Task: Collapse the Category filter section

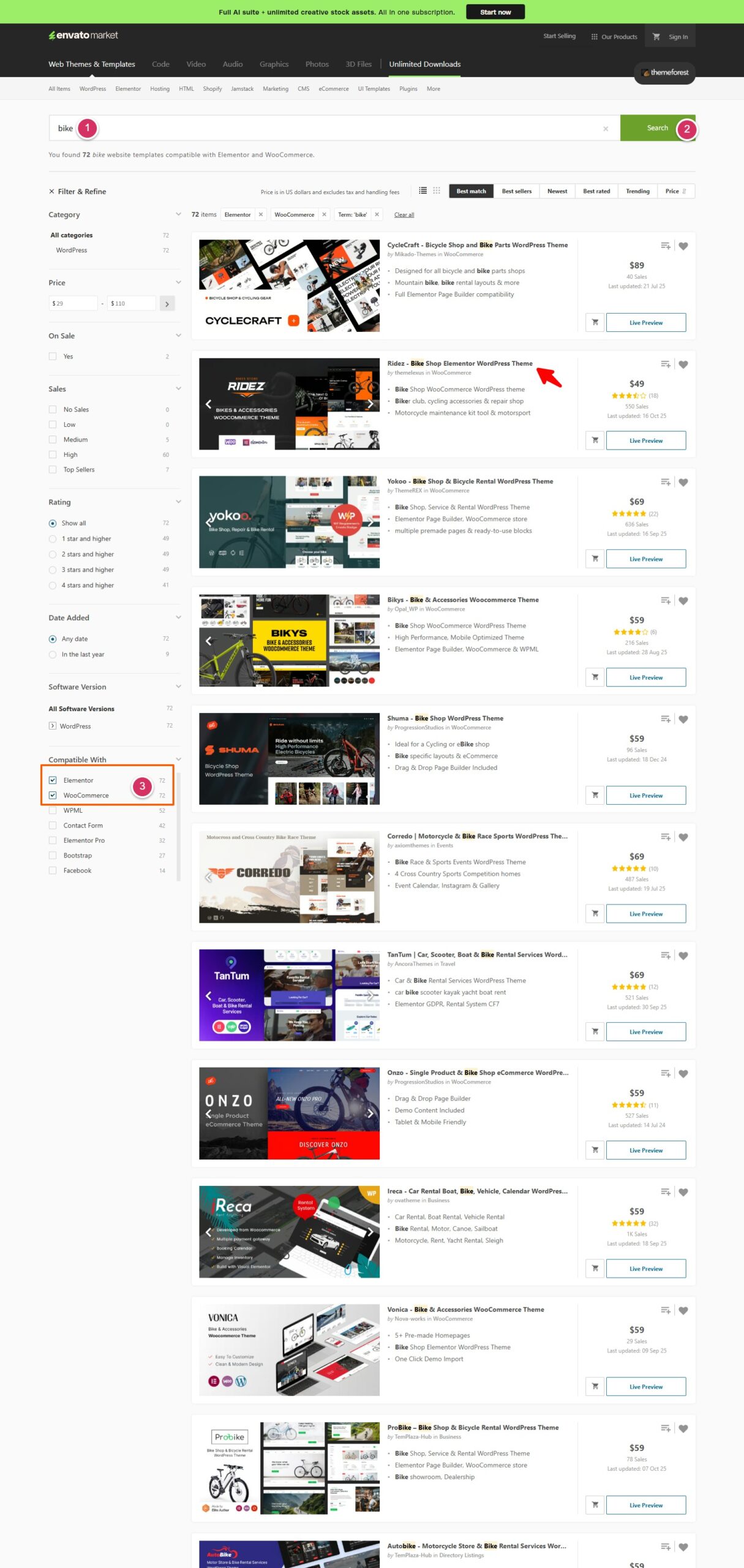Action: [178, 214]
